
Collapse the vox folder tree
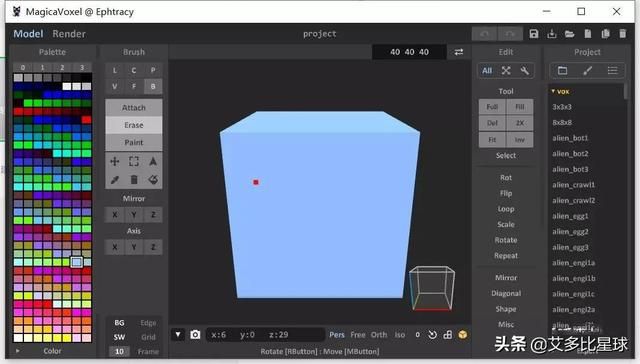click(x=553, y=91)
